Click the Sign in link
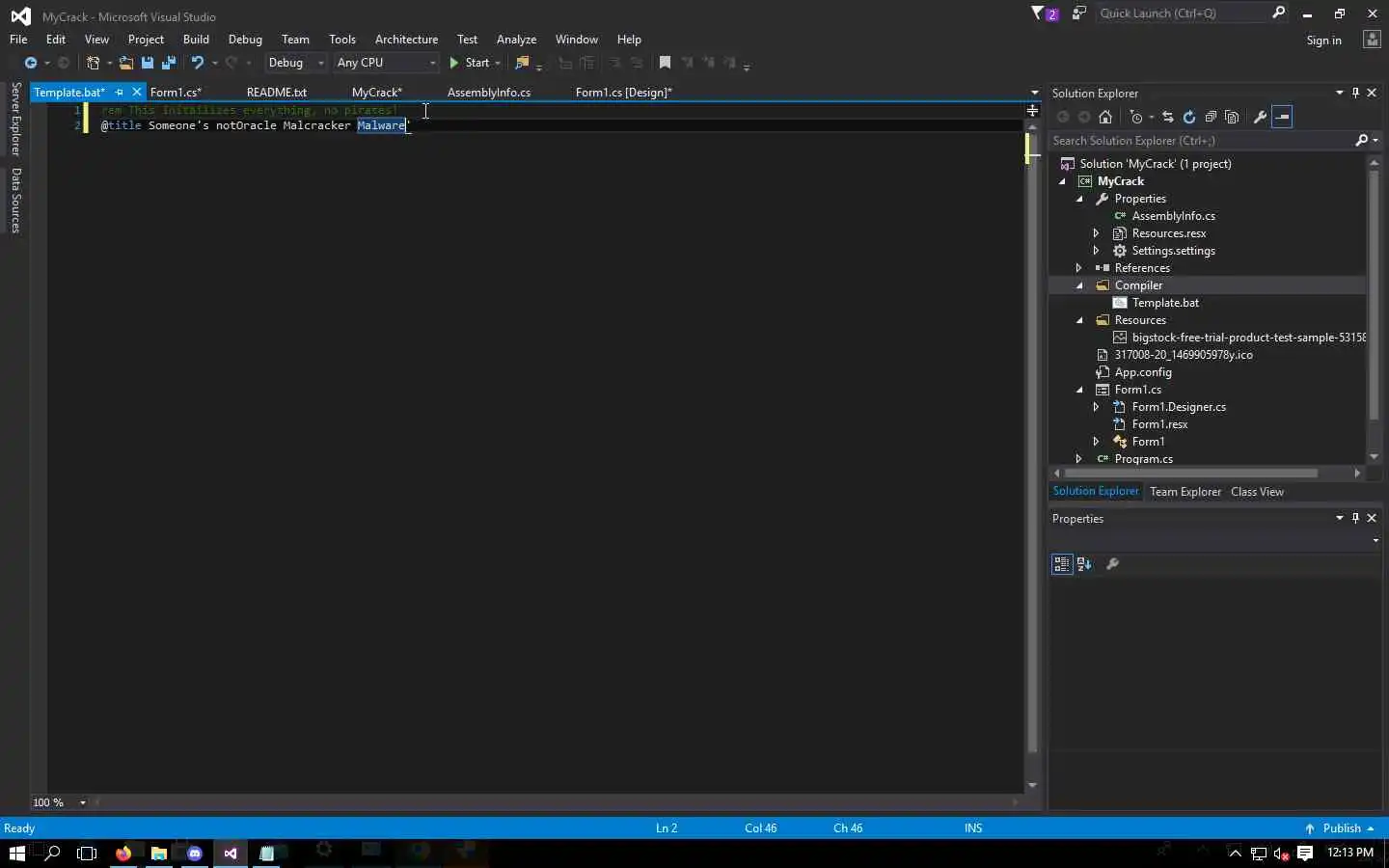This screenshot has height=868, width=1389. point(1323,41)
